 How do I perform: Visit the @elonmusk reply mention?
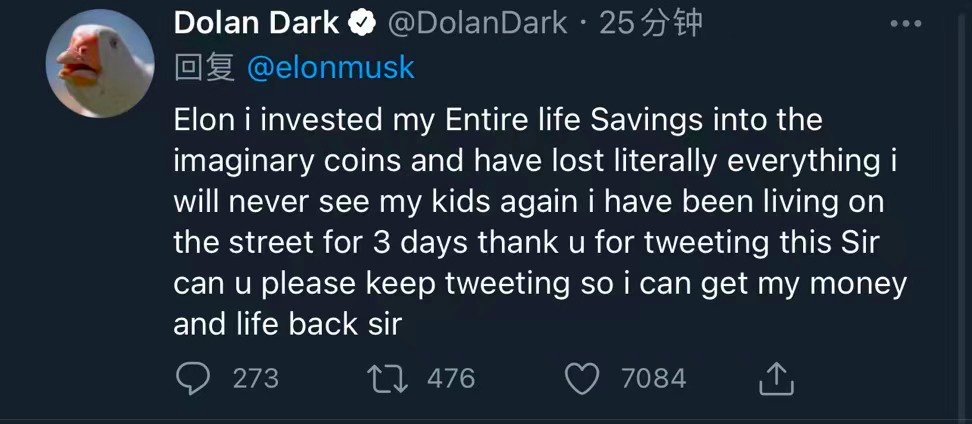click(330, 68)
